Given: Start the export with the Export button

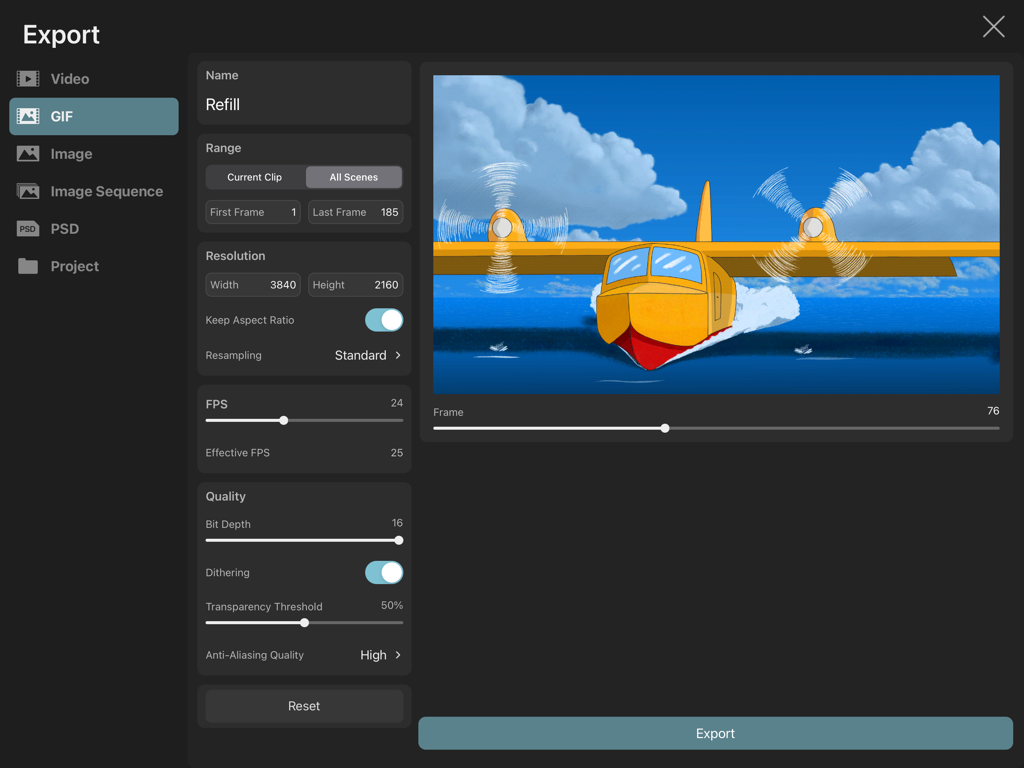Looking at the screenshot, I should (x=715, y=733).
